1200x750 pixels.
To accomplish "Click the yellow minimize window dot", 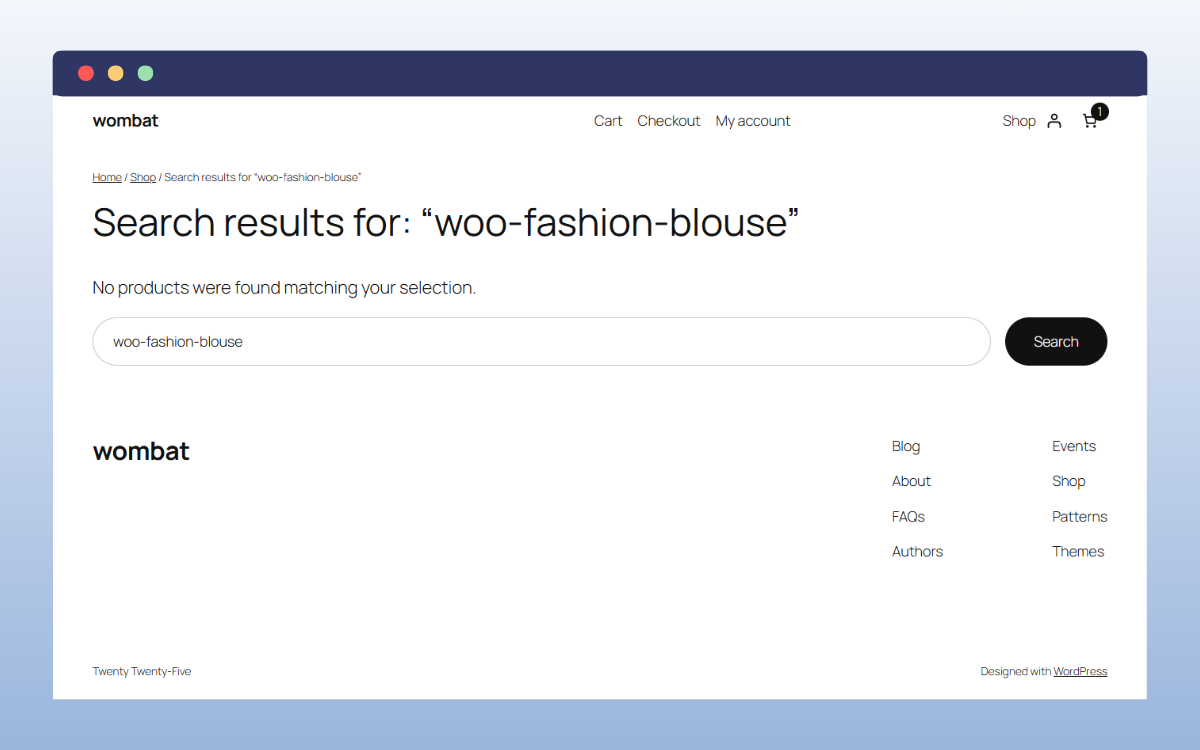I will (116, 73).
